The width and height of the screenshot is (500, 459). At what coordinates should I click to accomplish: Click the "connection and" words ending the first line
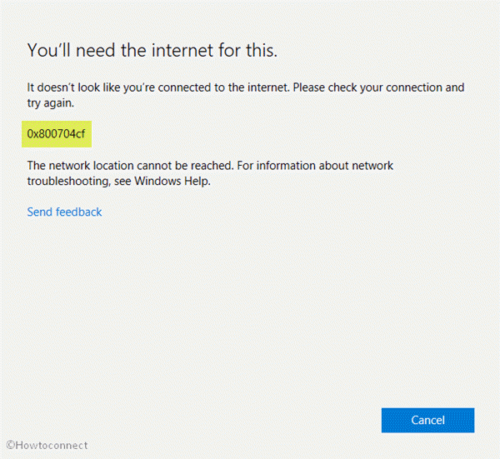coord(425,88)
